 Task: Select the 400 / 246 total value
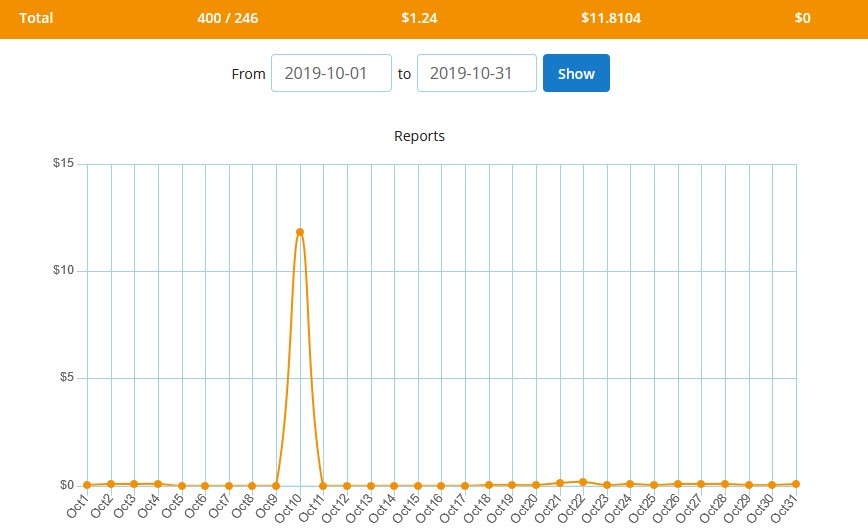221,18
